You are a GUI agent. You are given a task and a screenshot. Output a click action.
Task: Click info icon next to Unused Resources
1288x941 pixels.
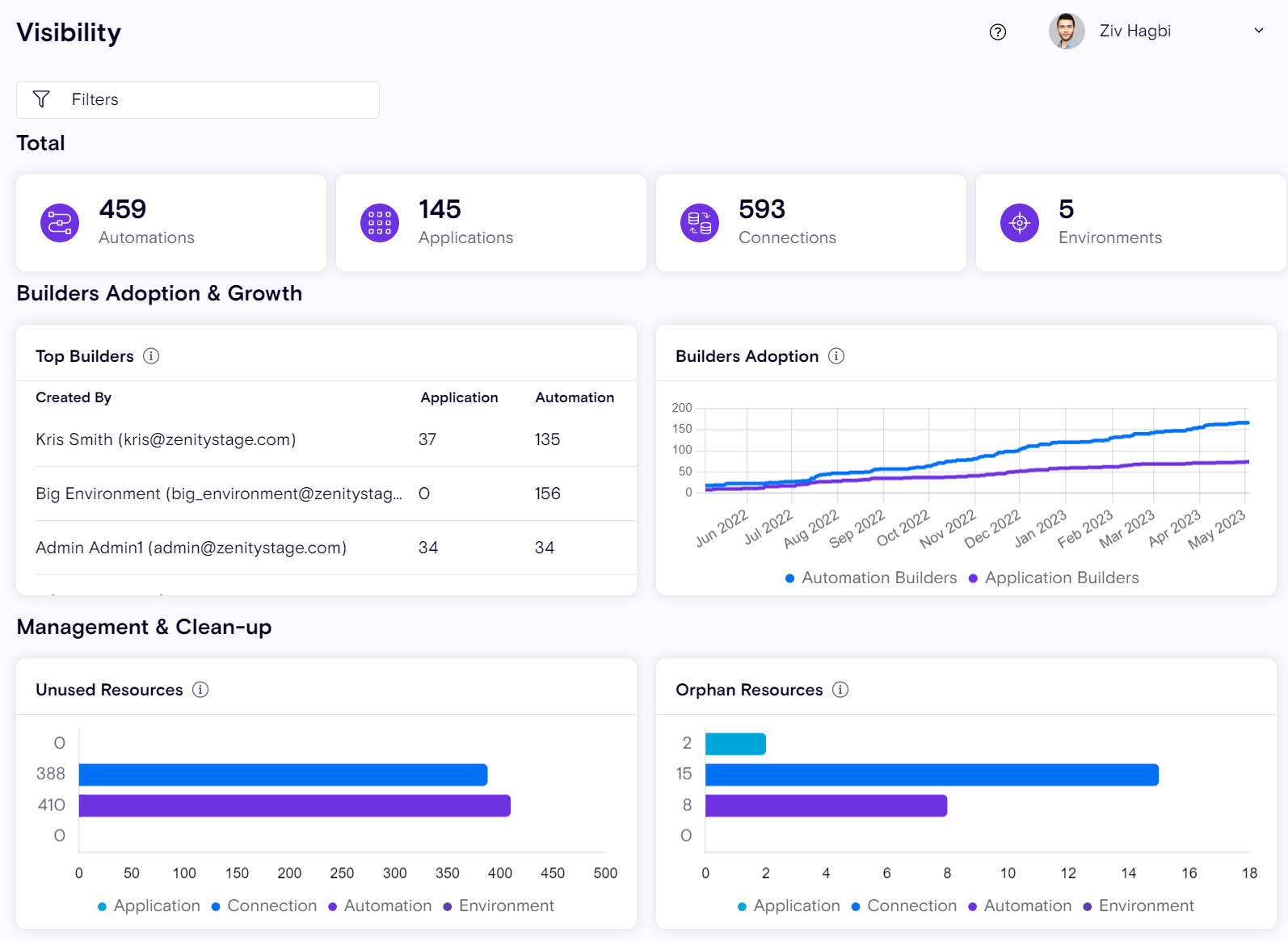pyautogui.click(x=200, y=690)
